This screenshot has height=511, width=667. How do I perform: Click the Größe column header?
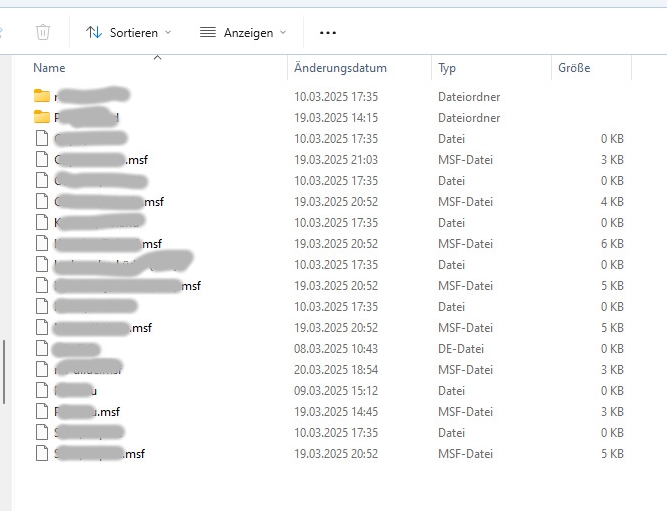(574, 68)
